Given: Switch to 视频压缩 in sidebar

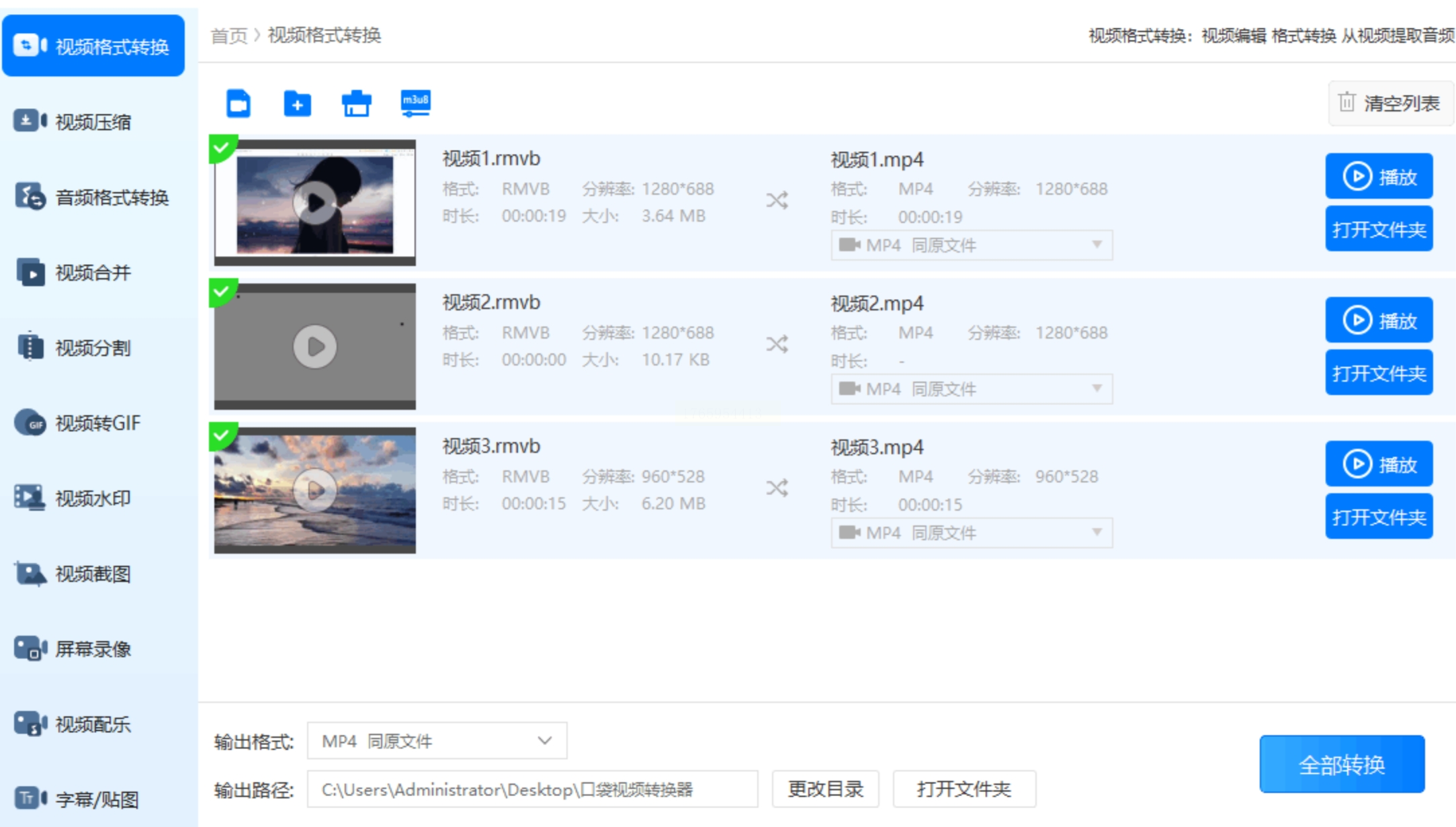Looking at the screenshot, I should pyautogui.click(x=94, y=122).
